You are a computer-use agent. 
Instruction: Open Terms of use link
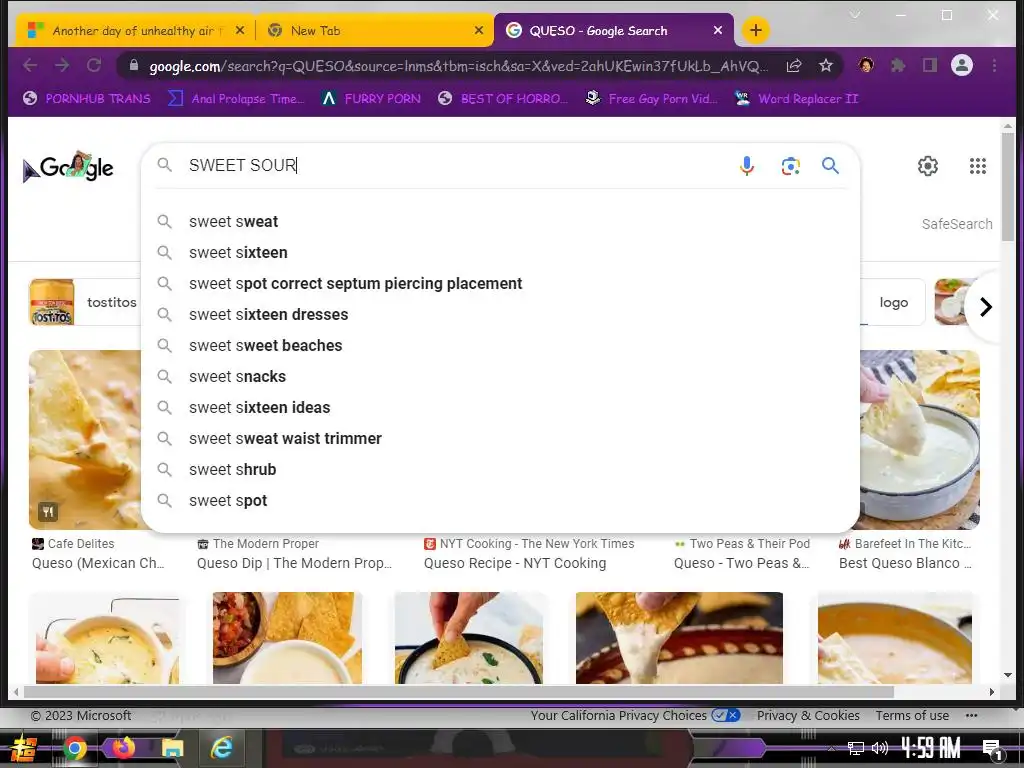pyautogui.click(x=912, y=716)
